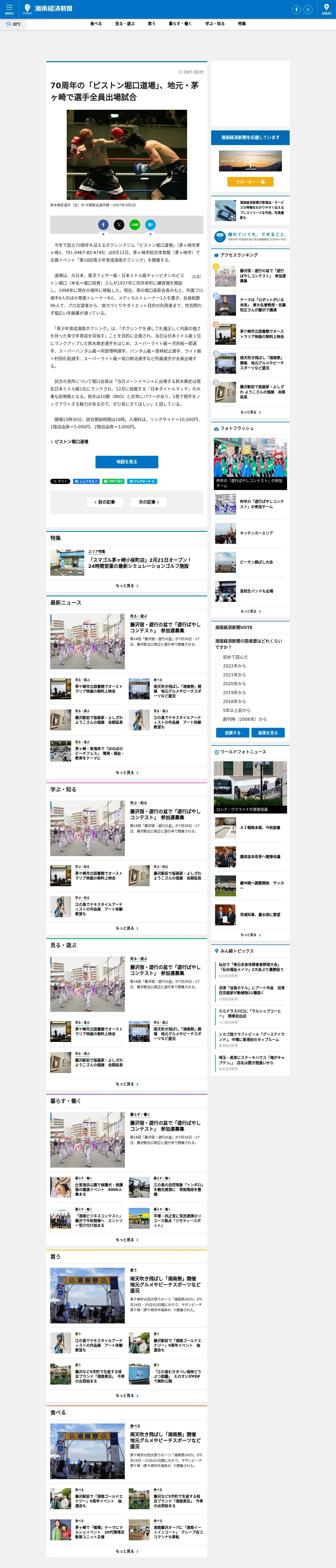Expand もっと見る under 最新ニュース section
The width and height of the screenshot is (336, 1568).
[x=127, y=773]
